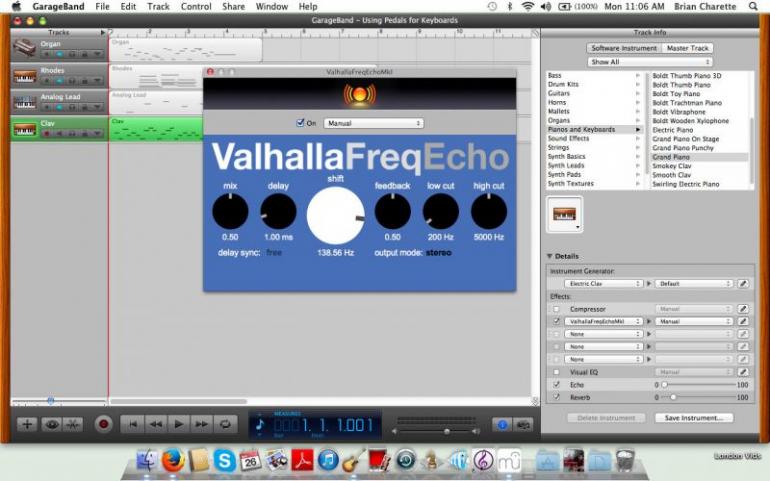Toggle the cycle region loop button
Image resolution: width=770 pixels, height=481 pixels.
coord(225,424)
